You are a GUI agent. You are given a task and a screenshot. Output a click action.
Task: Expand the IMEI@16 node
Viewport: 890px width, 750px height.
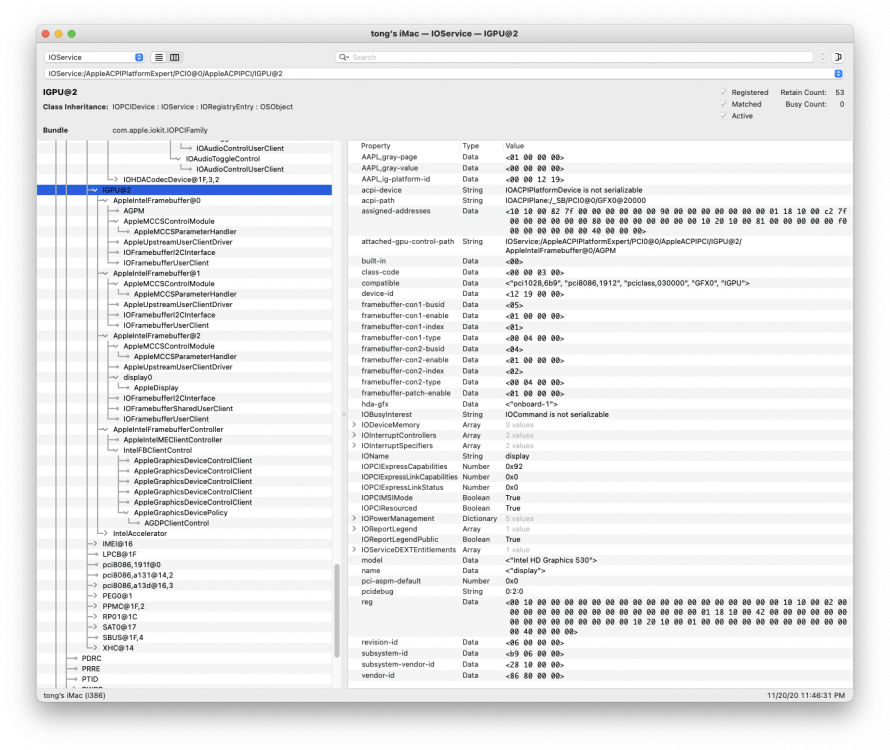(x=95, y=544)
